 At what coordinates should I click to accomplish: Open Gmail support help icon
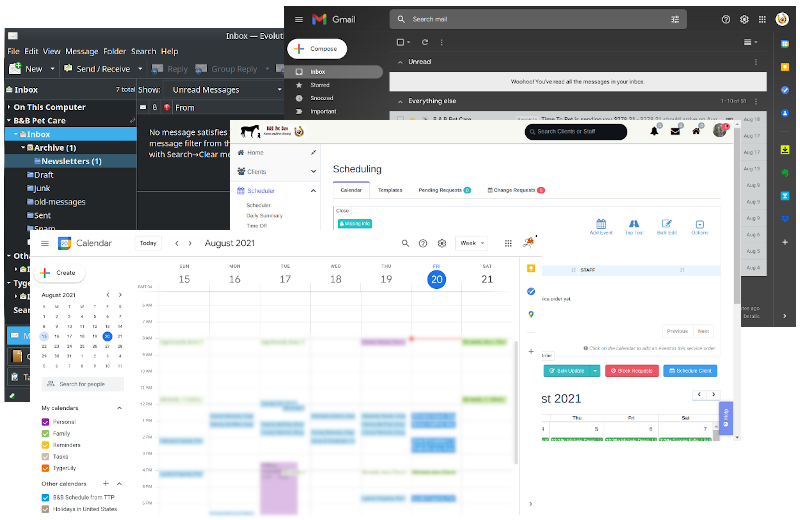point(726,19)
